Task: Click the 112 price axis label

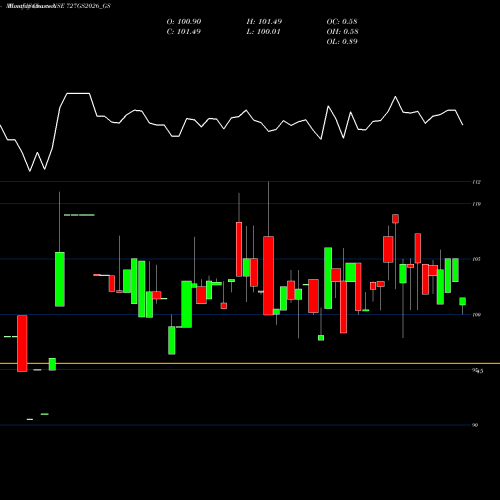Action: tap(477, 182)
